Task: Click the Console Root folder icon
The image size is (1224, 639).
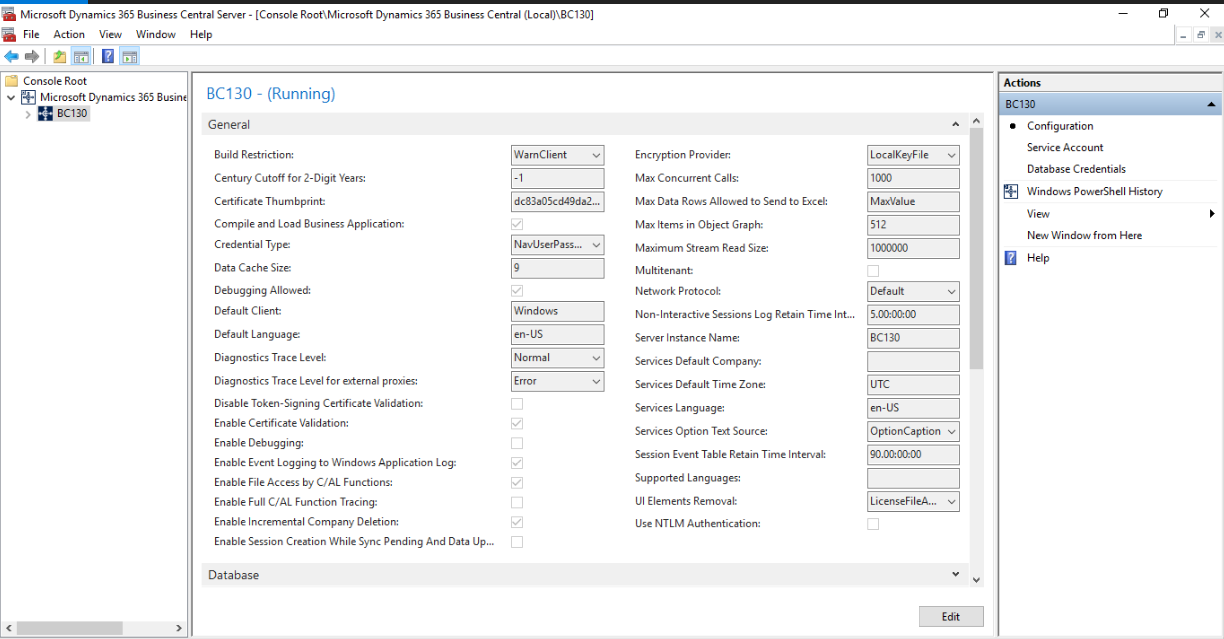Action: tap(12, 81)
